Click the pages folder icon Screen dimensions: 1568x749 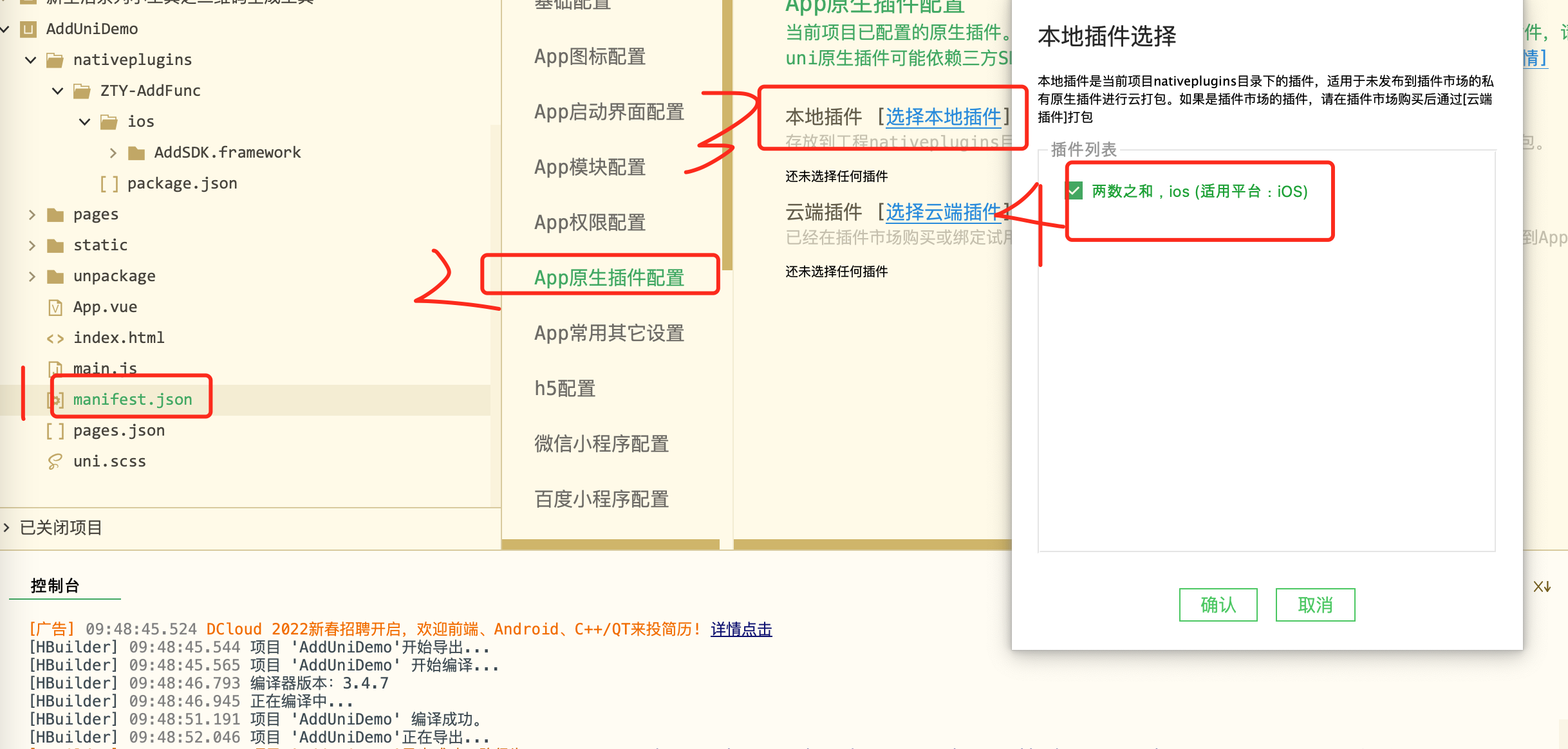click(x=55, y=215)
